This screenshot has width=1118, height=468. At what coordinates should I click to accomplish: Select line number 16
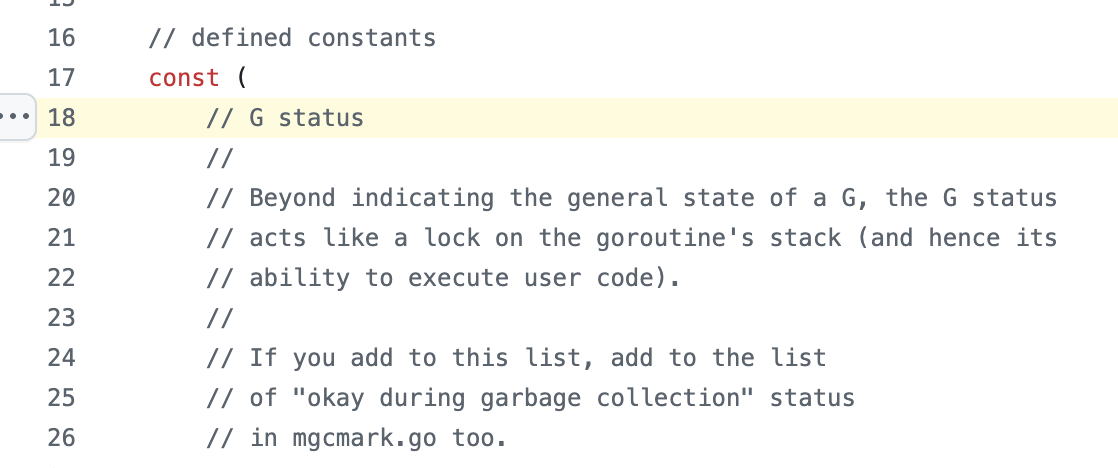(x=61, y=38)
